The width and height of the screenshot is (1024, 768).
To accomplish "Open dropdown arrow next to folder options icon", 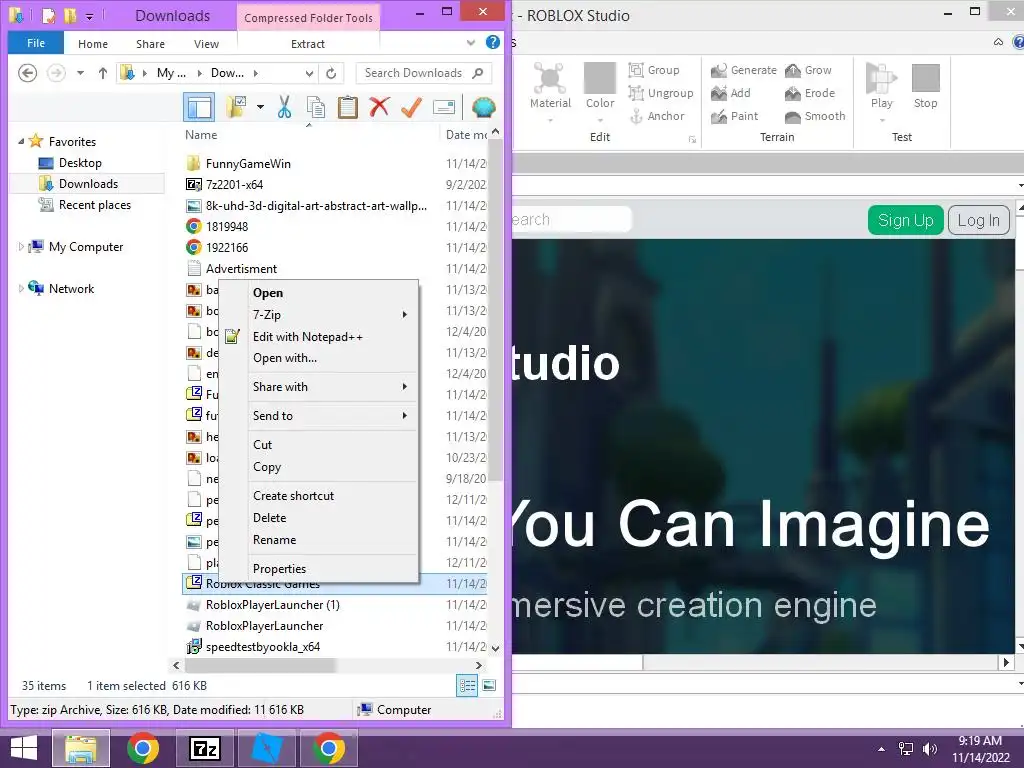I will [260, 107].
